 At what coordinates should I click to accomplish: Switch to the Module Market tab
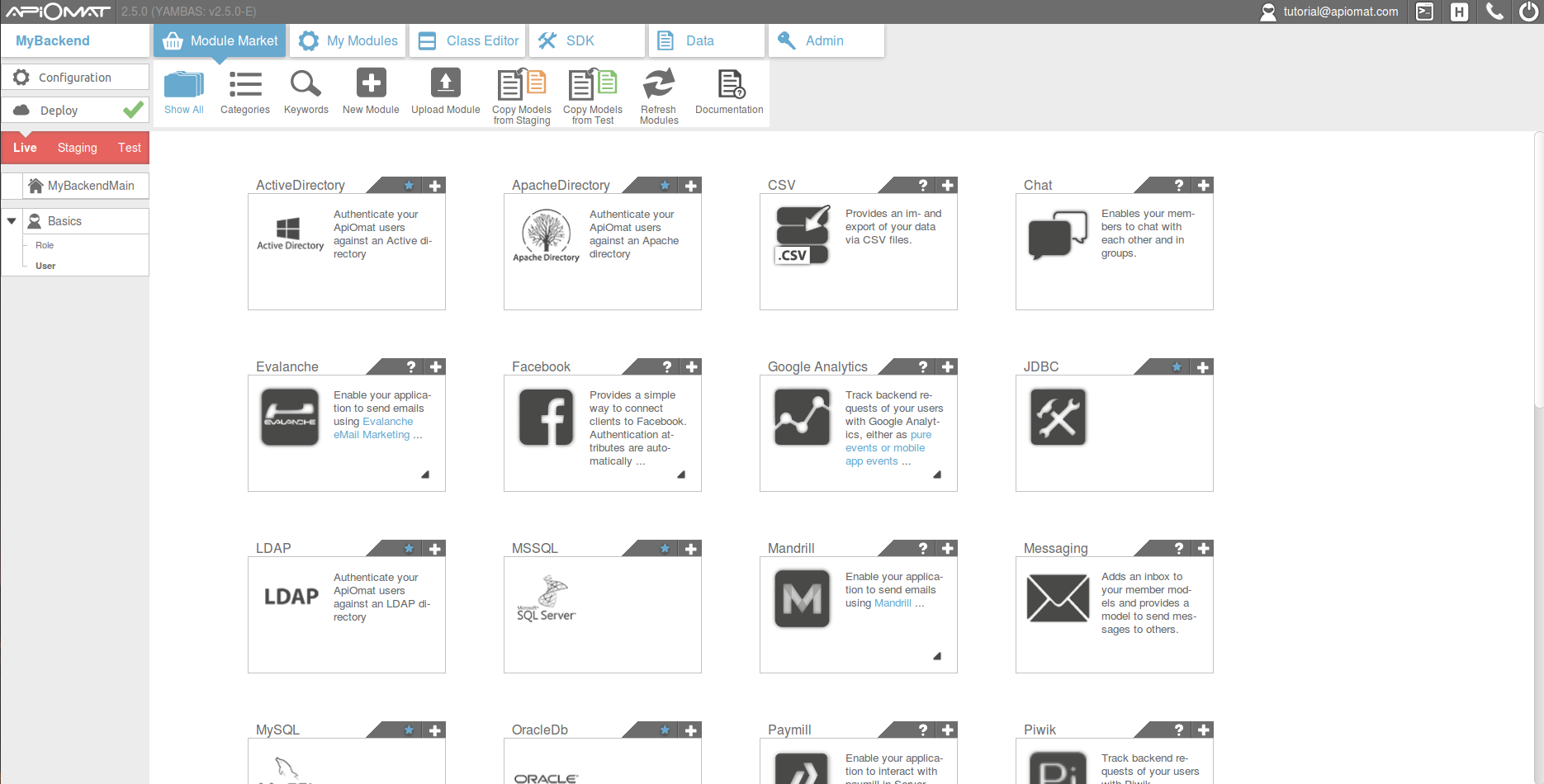pyautogui.click(x=220, y=40)
